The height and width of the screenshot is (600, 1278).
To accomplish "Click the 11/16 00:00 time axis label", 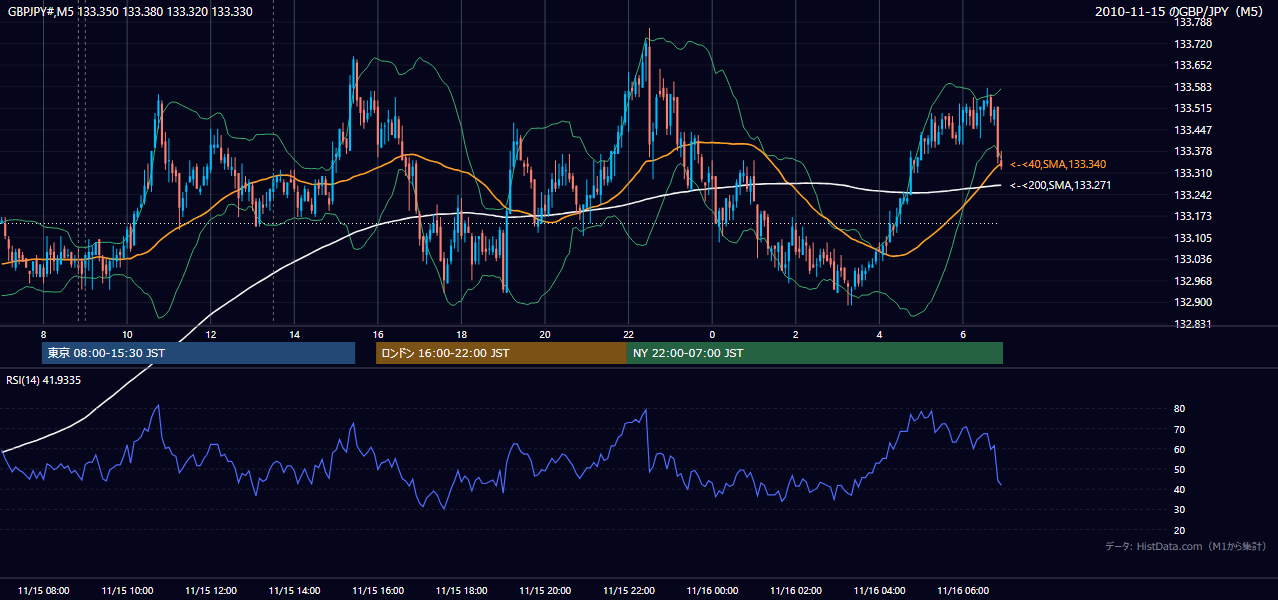I will click(712, 591).
